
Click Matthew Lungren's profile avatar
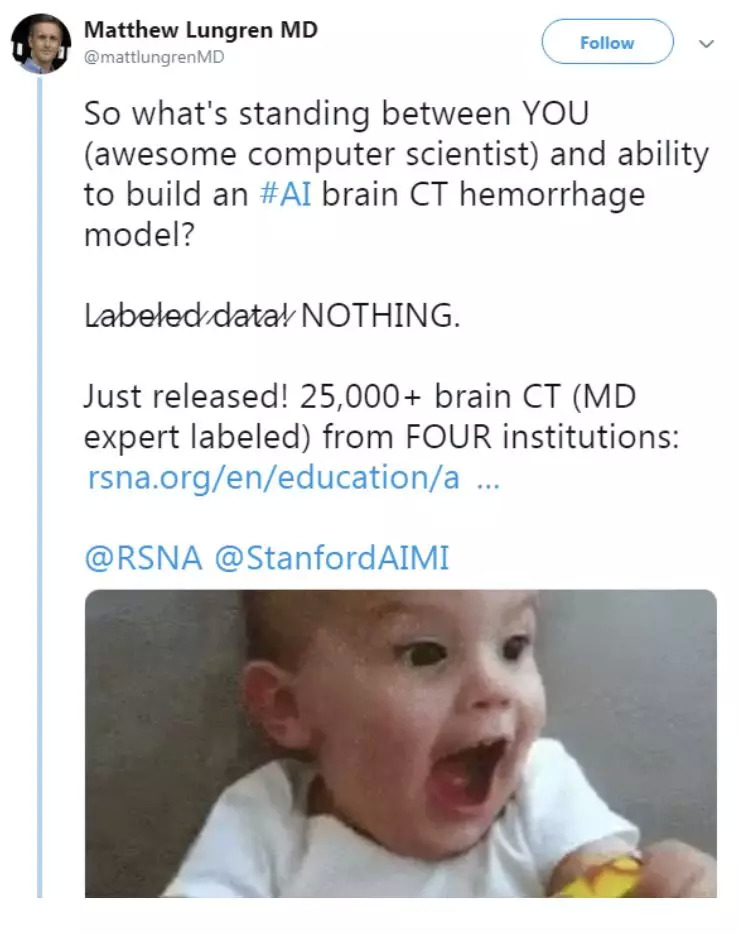[40, 44]
